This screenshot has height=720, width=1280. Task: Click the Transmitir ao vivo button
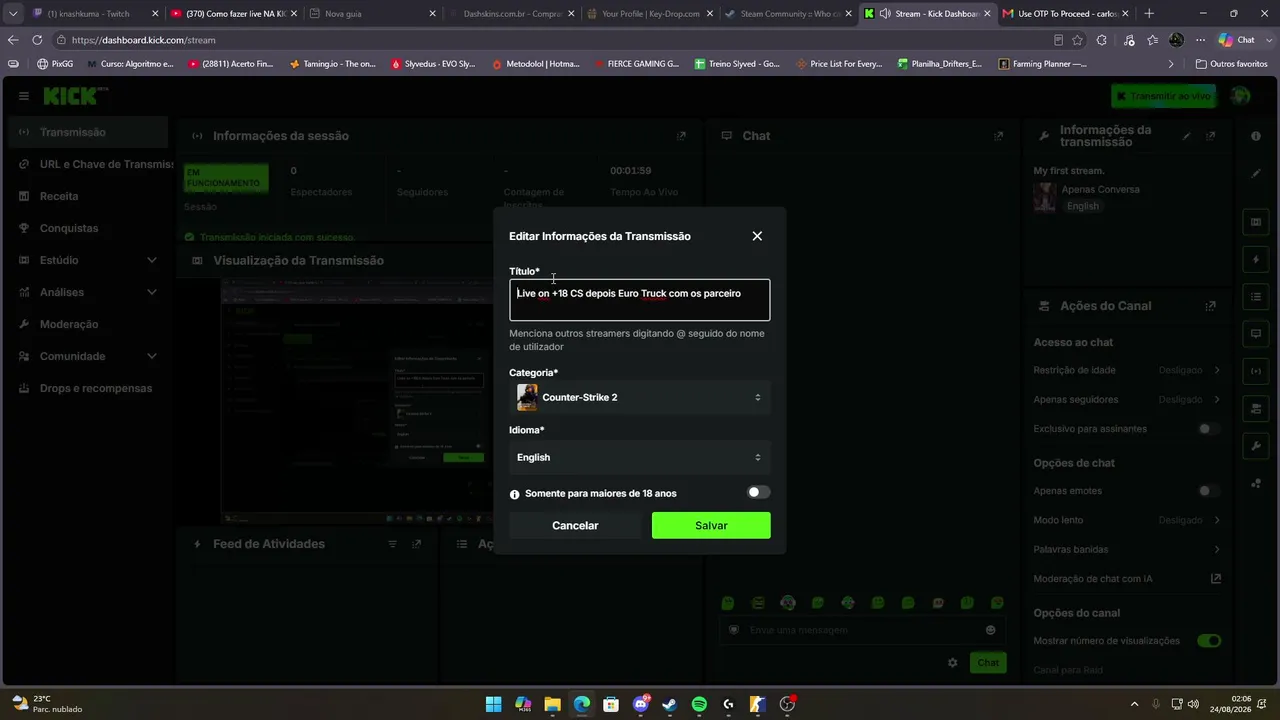coord(1163,96)
